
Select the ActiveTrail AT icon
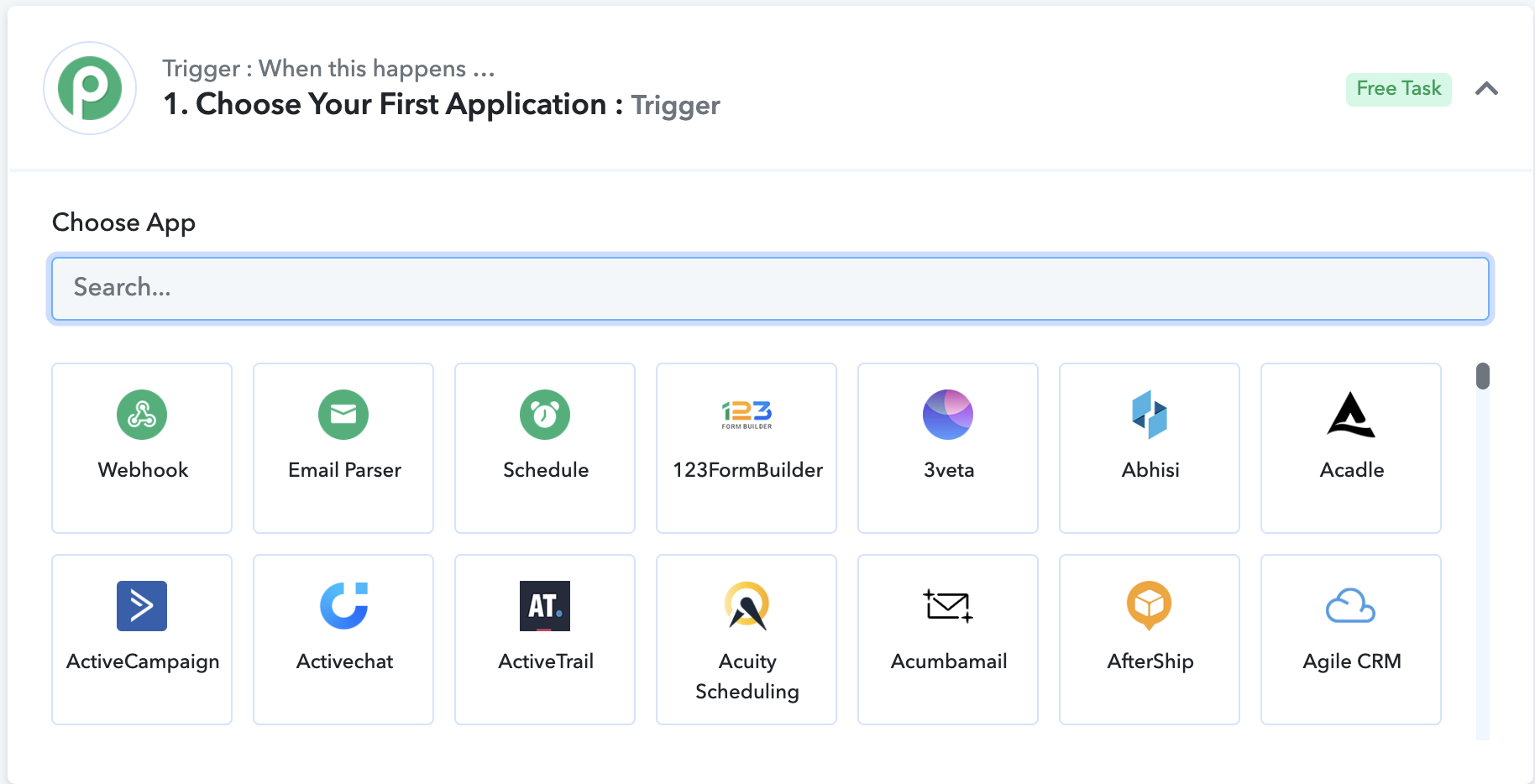click(x=545, y=606)
